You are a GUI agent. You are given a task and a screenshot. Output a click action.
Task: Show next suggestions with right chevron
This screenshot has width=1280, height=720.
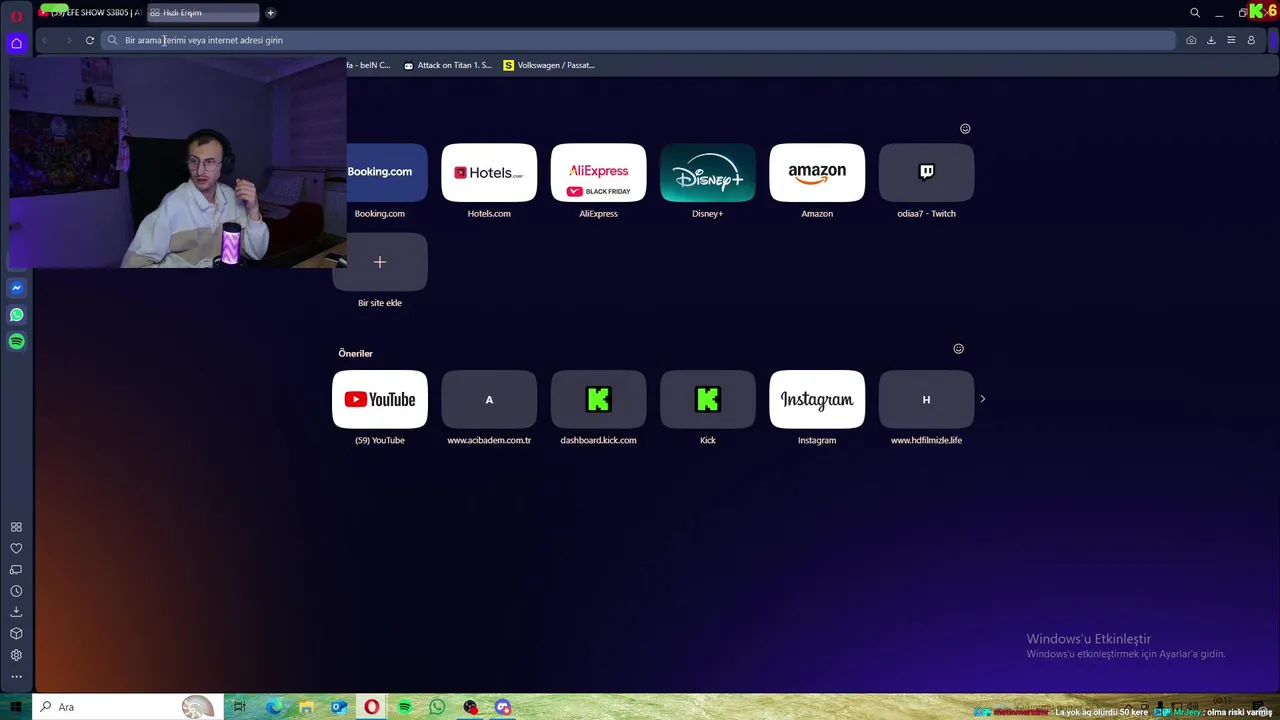982,399
